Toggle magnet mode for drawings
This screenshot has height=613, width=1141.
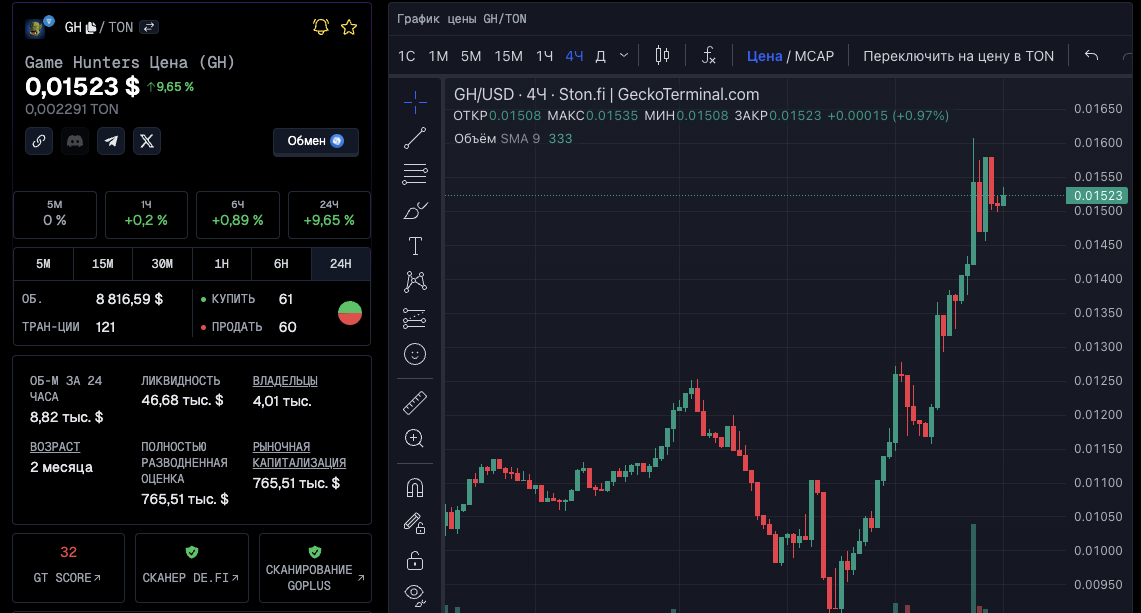pyautogui.click(x=415, y=488)
